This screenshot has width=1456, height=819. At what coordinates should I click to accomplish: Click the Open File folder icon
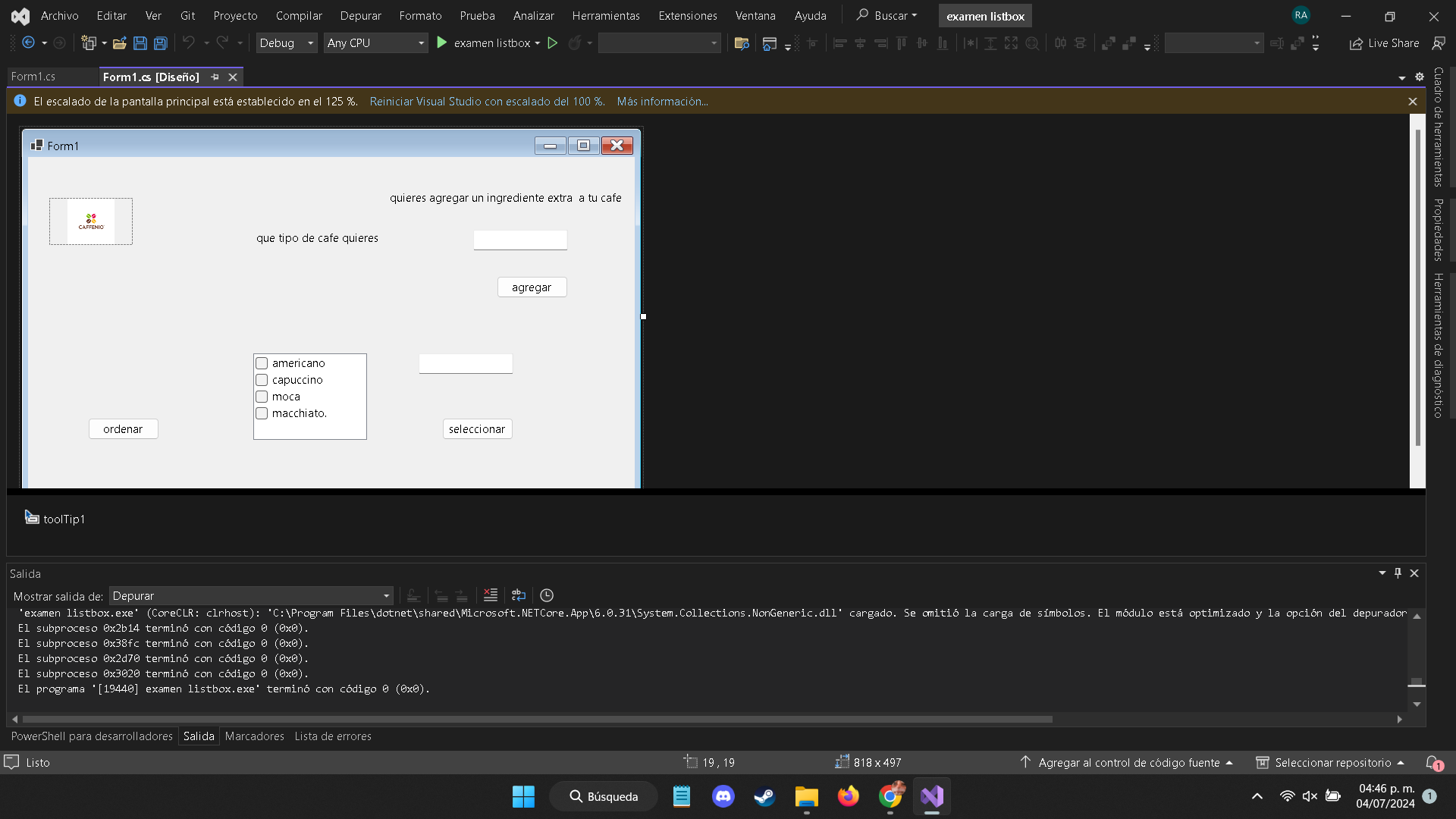[x=119, y=43]
